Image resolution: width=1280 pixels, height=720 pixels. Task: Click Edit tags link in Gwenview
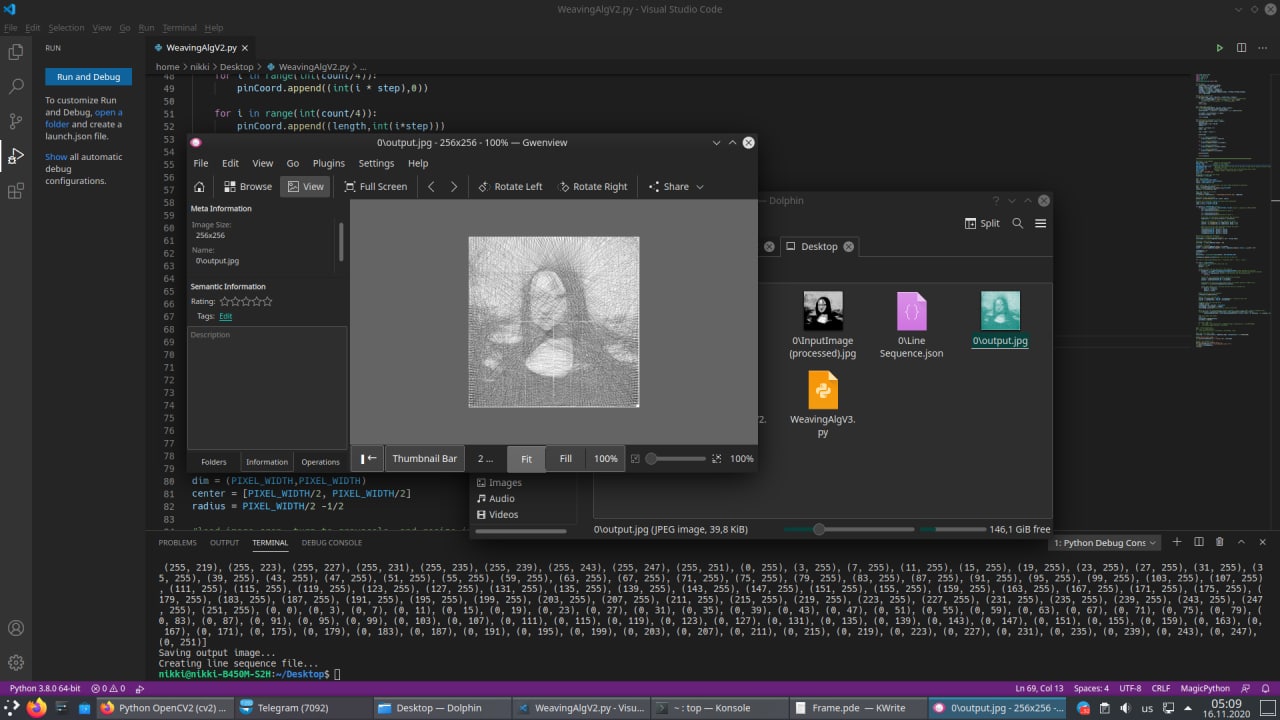click(225, 316)
